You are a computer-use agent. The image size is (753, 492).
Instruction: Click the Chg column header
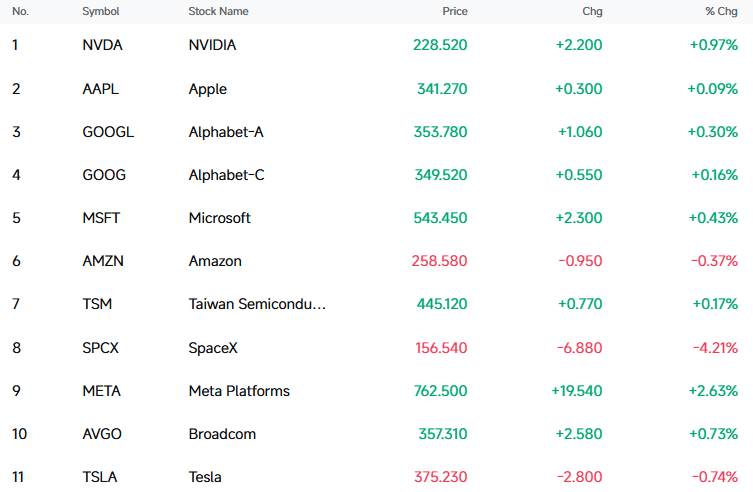(x=592, y=12)
